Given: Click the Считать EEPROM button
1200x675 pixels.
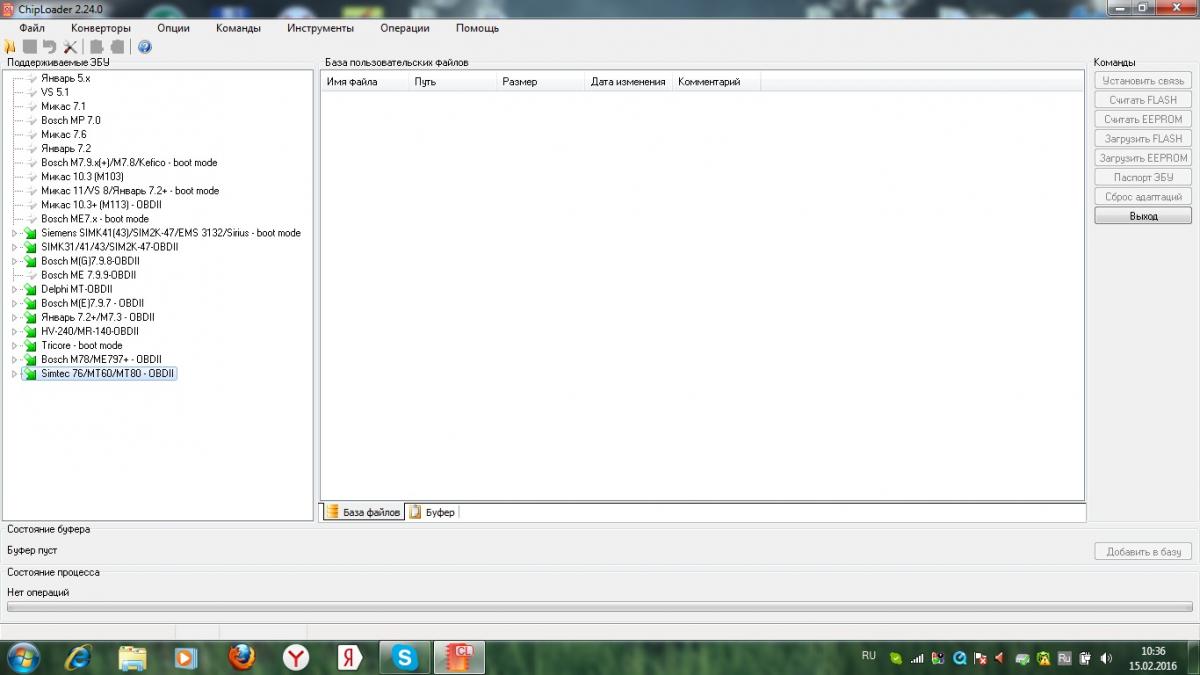Looking at the screenshot, I should tap(1143, 119).
